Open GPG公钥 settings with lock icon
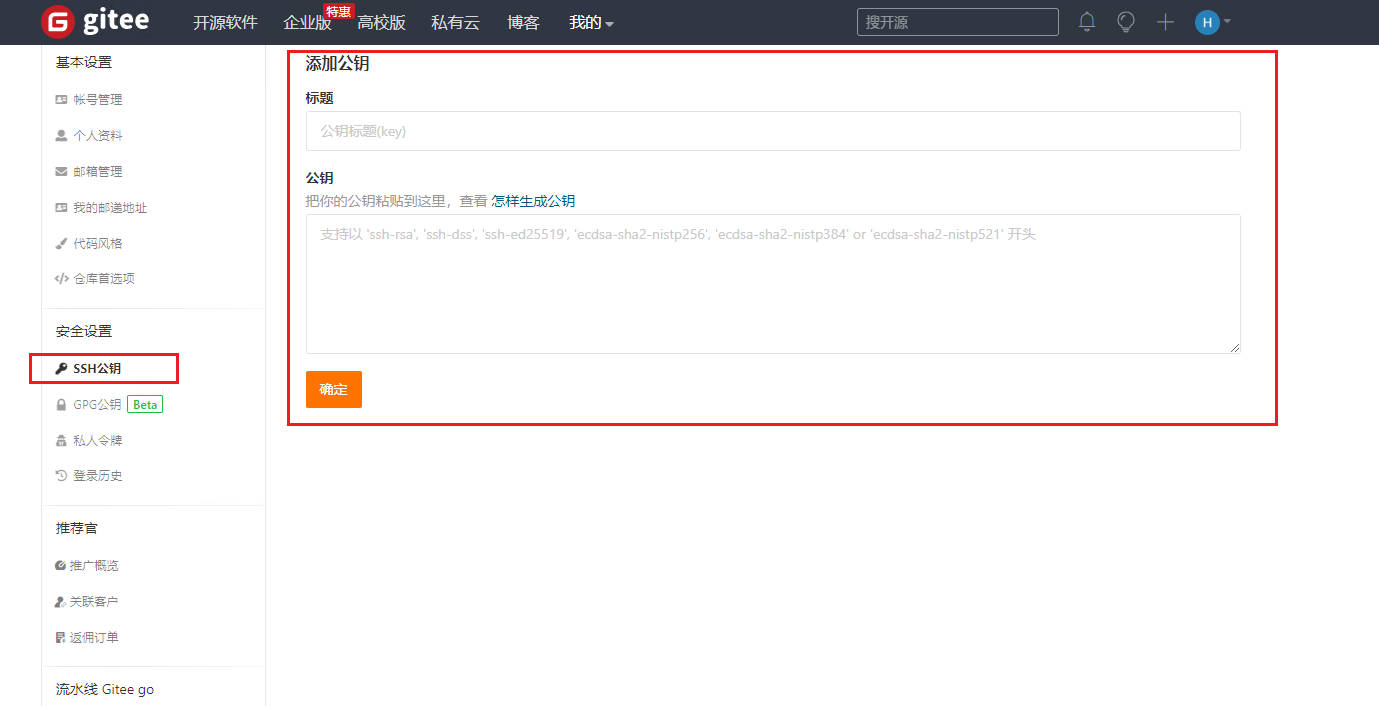 (x=96, y=405)
